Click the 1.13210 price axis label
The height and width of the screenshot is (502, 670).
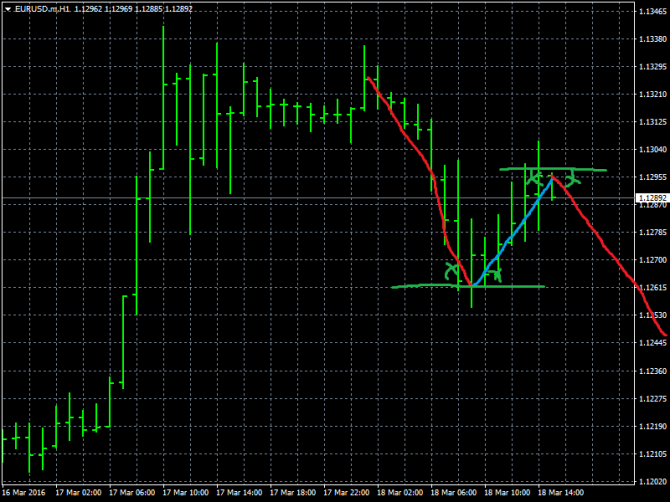point(652,94)
